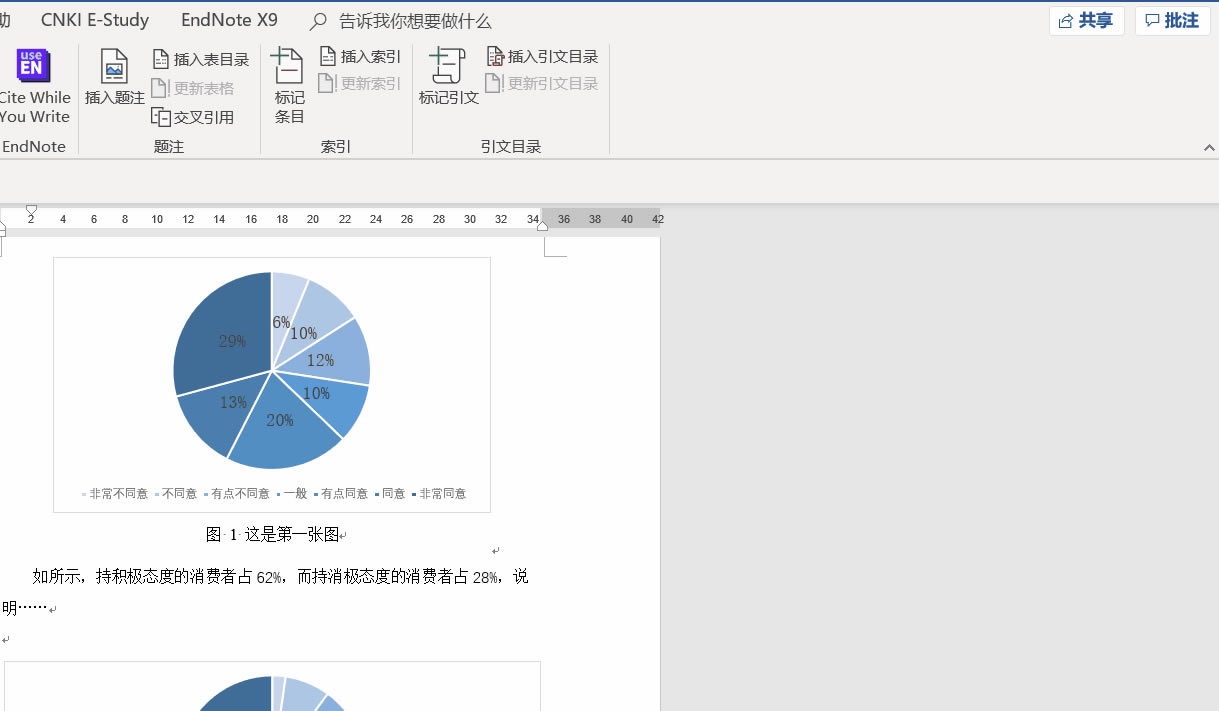This screenshot has width=1219, height=711.
Task: Mark a citation using 标记引文
Action: click(447, 78)
